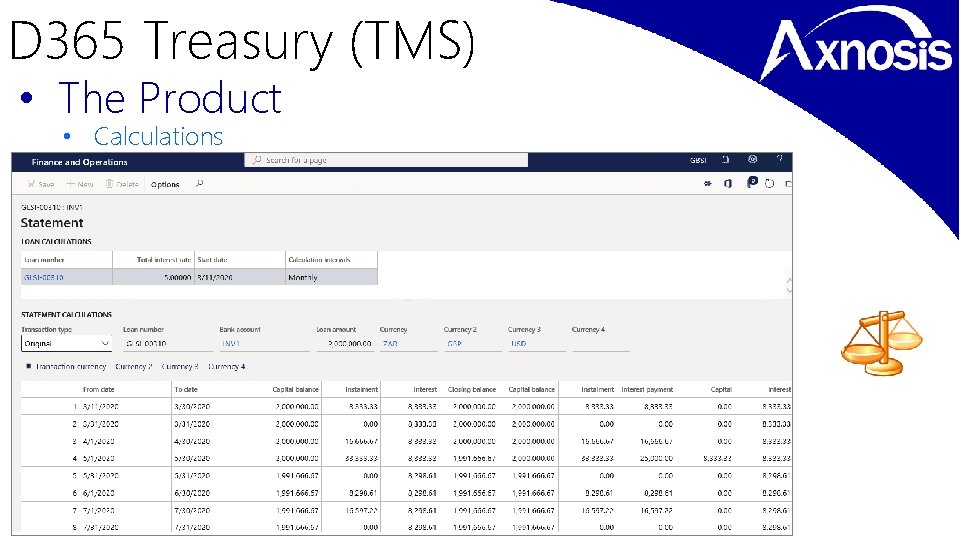The image size is (960, 540).
Task: Click the refresh page icon
Action: pyautogui.click(x=770, y=184)
